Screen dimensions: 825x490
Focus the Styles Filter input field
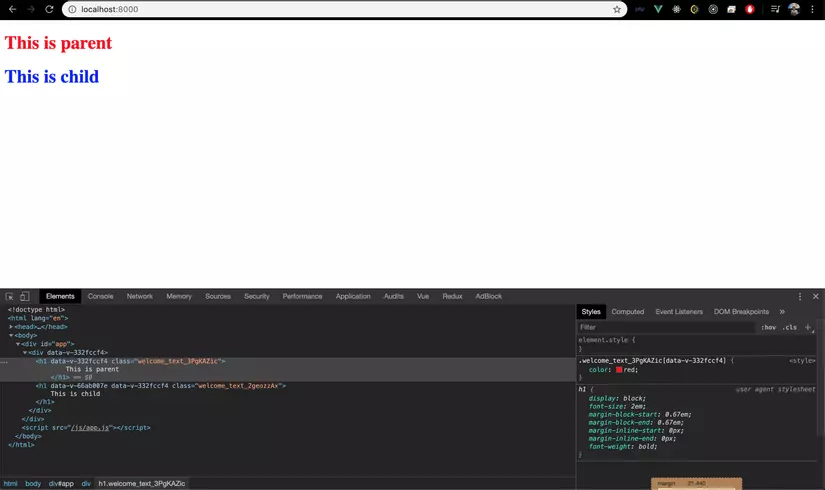pyautogui.click(x=666, y=327)
